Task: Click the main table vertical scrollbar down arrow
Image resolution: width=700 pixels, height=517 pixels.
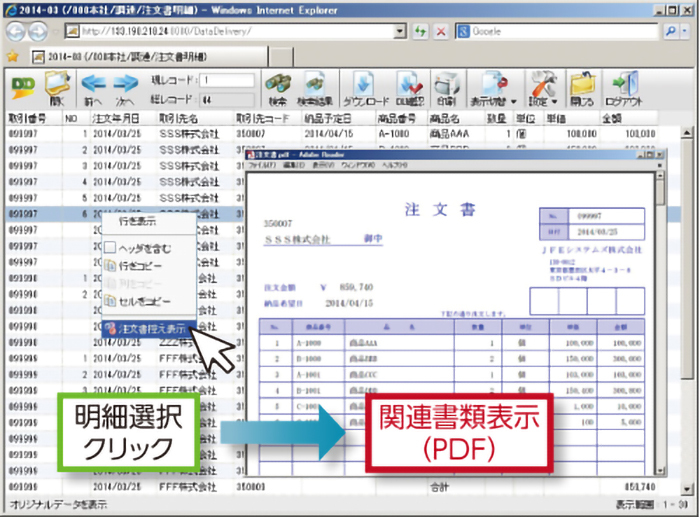Action: click(688, 489)
